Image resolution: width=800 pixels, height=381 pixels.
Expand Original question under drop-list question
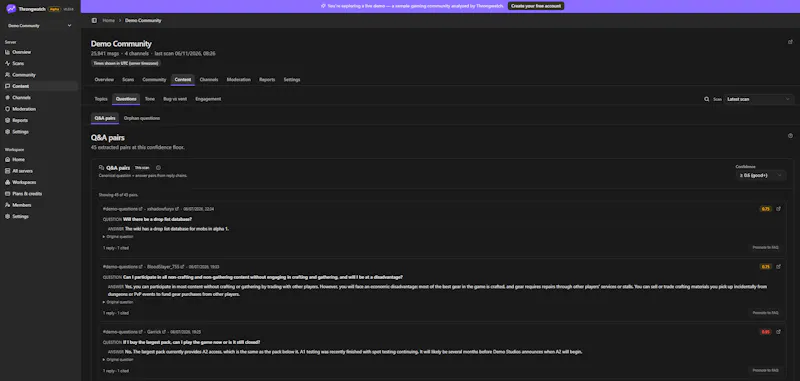[118, 237]
